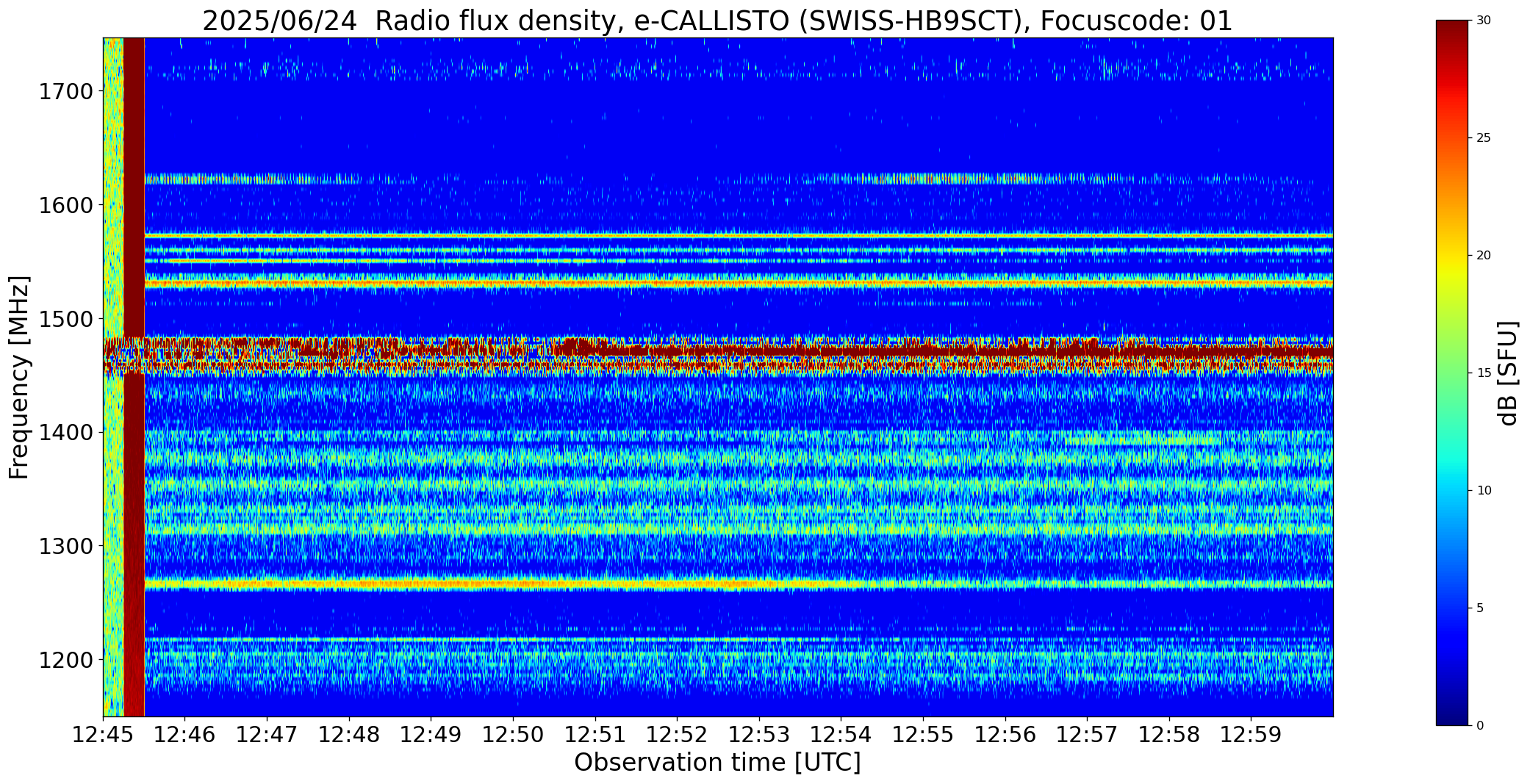Click the 1600 frequency tick label
Screen dimensions: 1530x784
(65, 205)
